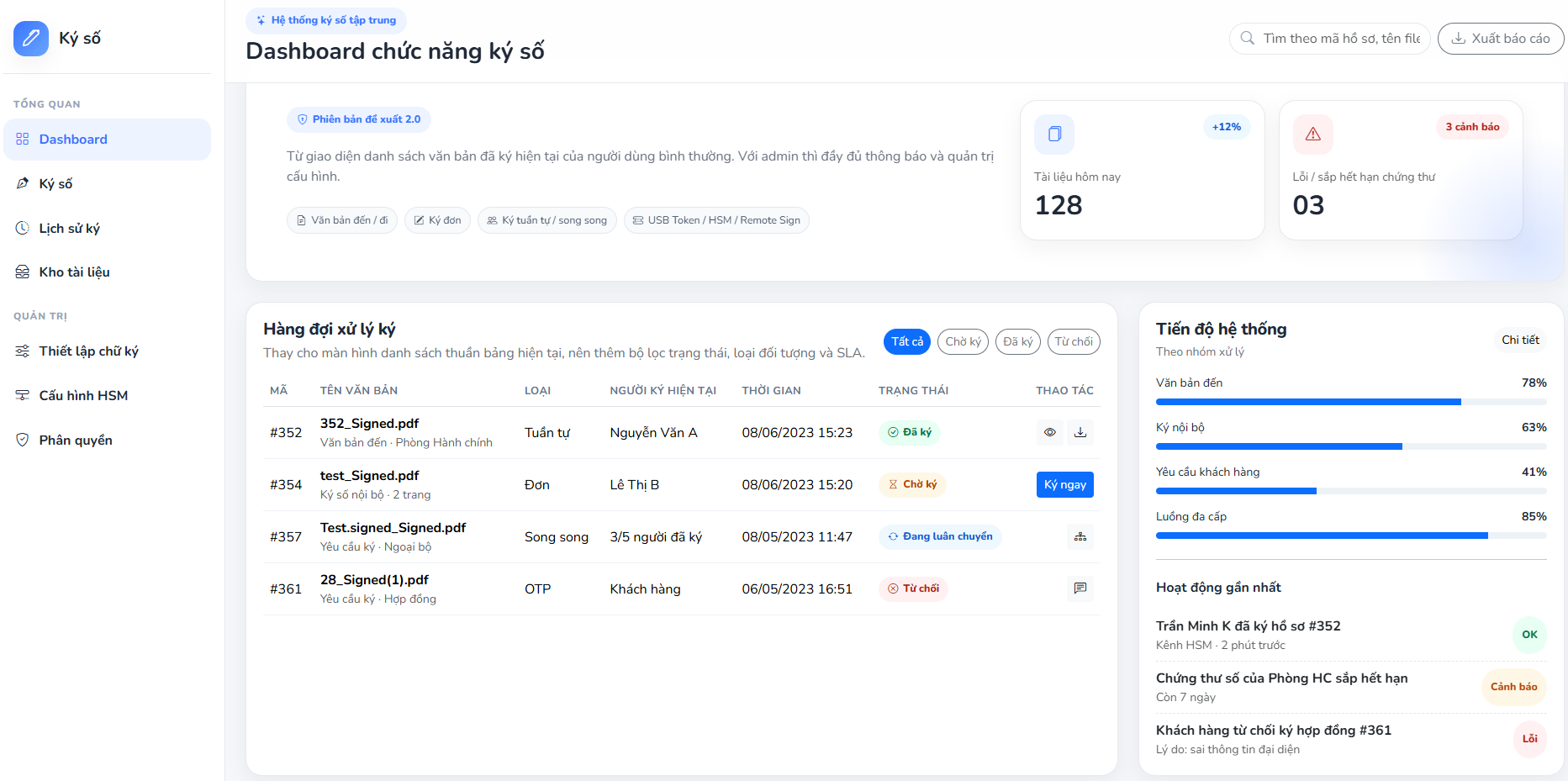Click file name 352_Signed.pdf
The height and width of the screenshot is (781, 1568).
(369, 424)
